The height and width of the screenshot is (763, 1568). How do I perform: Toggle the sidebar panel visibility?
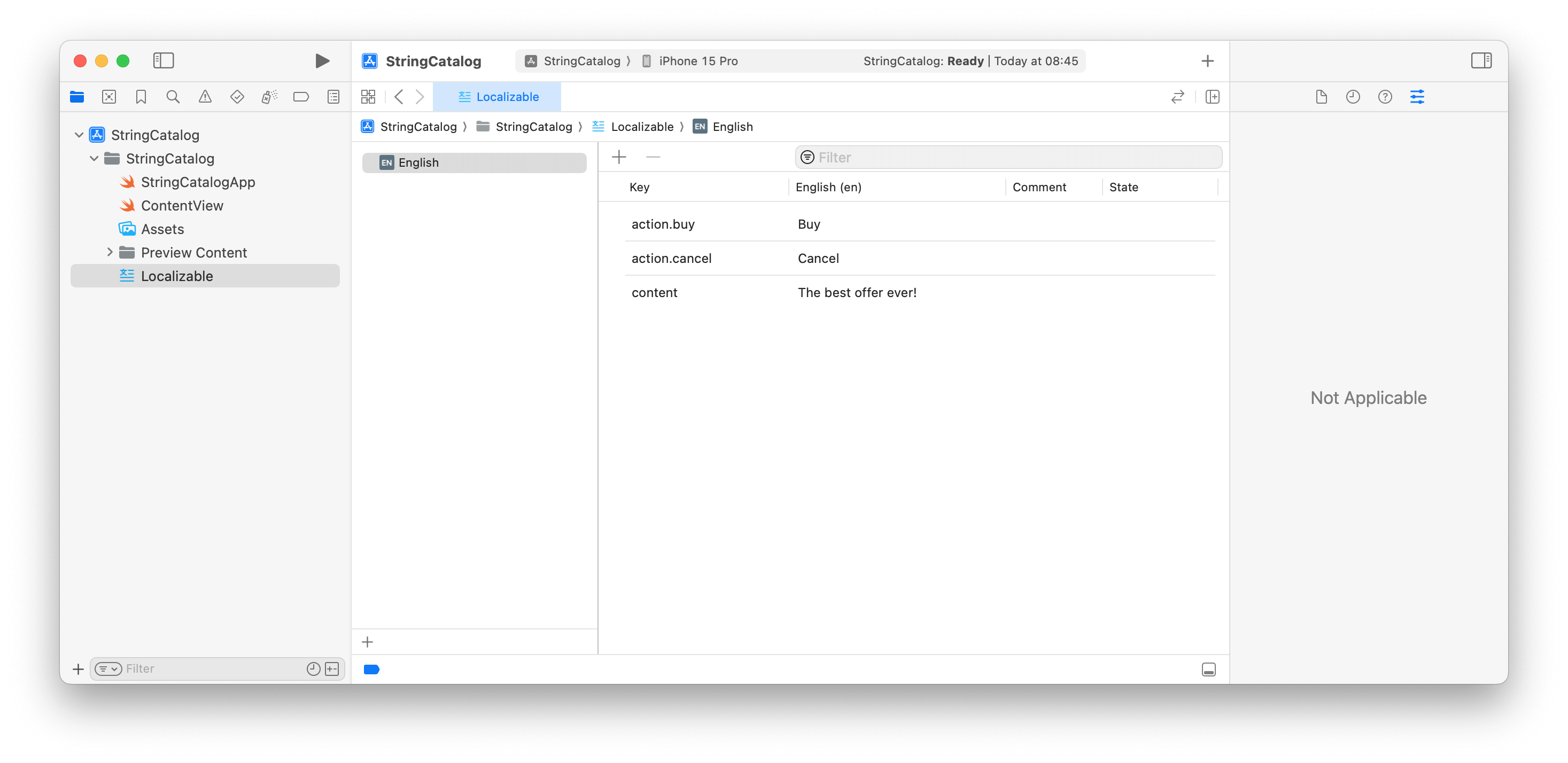[163, 60]
